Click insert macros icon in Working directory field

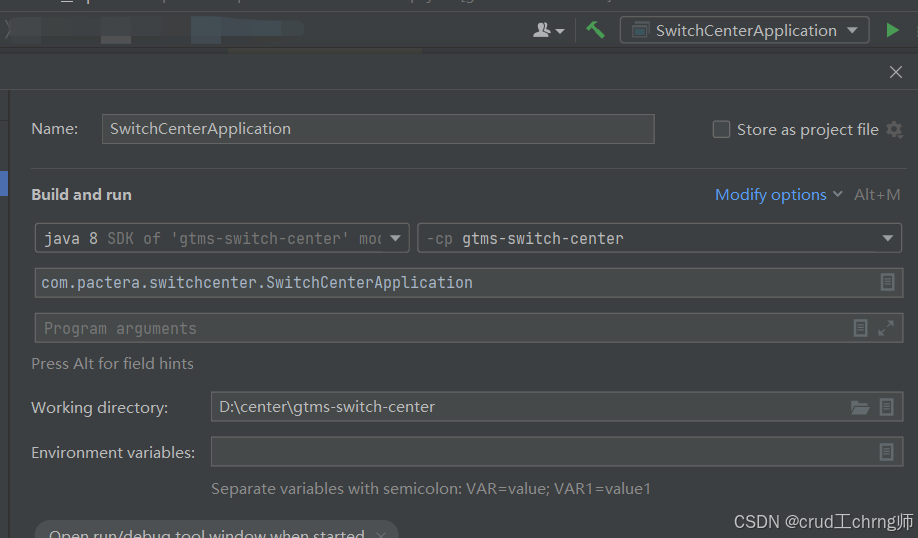click(x=886, y=407)
